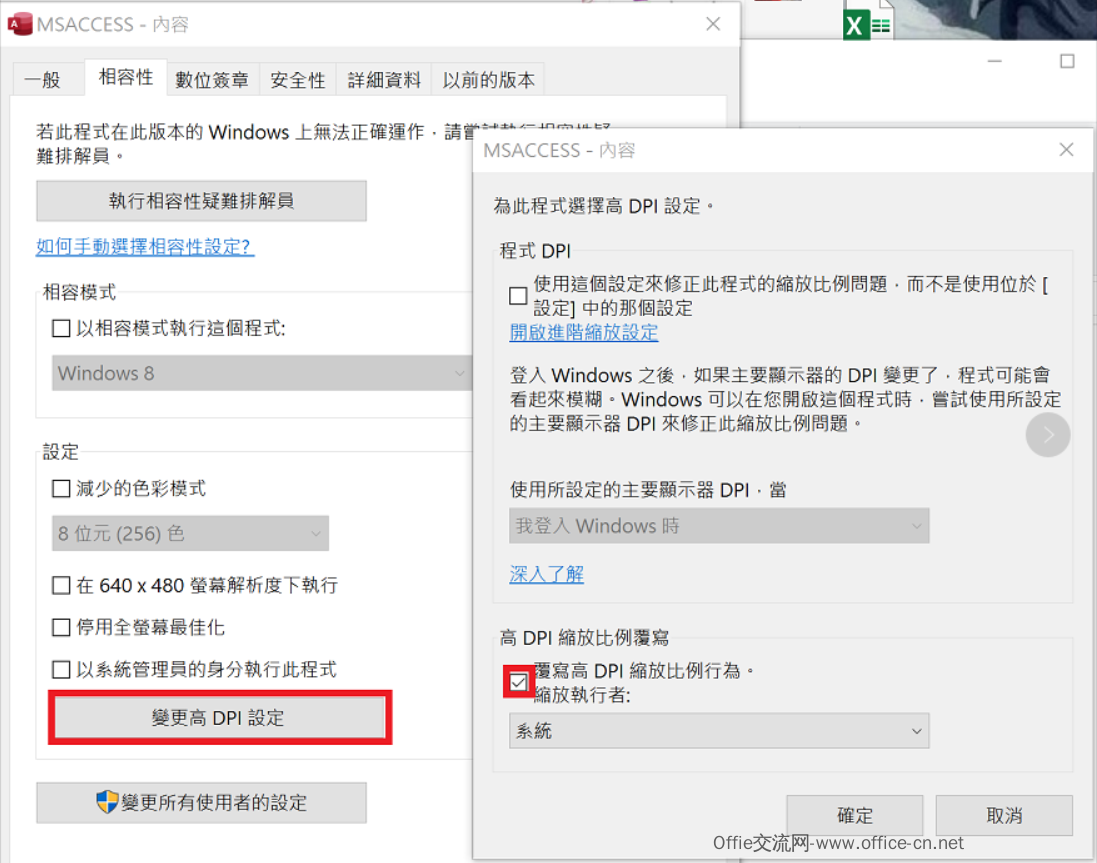
Task: Toggle 停用全螢幕最佳化 checkbox
Action: pos(62,627)
